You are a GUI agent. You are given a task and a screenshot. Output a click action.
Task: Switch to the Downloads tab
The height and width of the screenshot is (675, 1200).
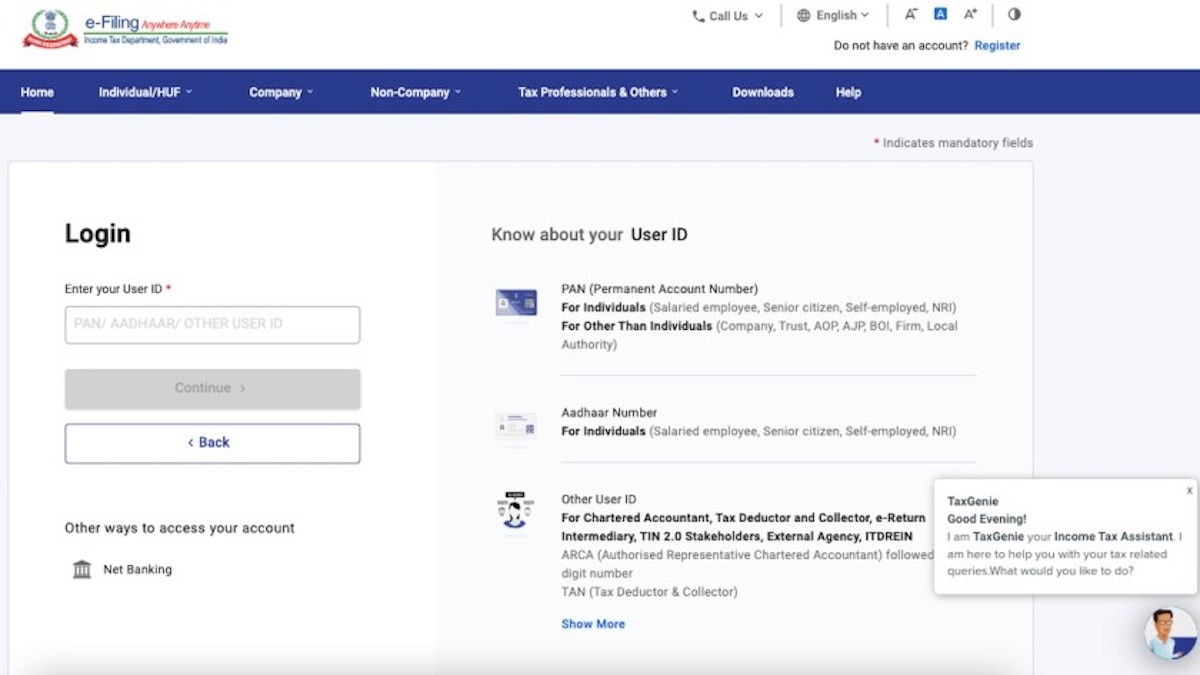click(x=762, y=91)
